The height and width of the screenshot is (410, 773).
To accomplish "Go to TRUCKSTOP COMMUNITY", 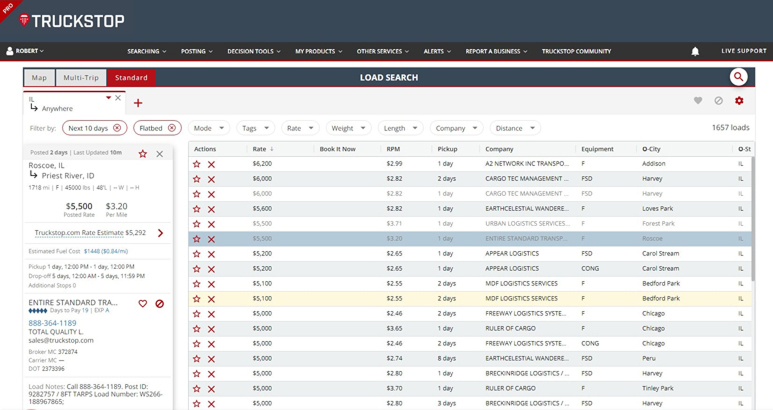I will [576, 51].
